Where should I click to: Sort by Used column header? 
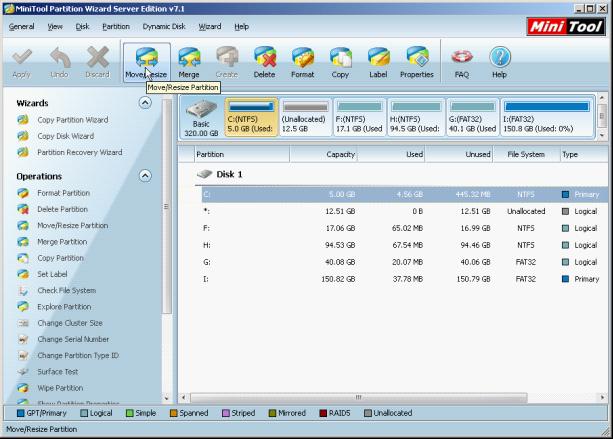point(391,154)
